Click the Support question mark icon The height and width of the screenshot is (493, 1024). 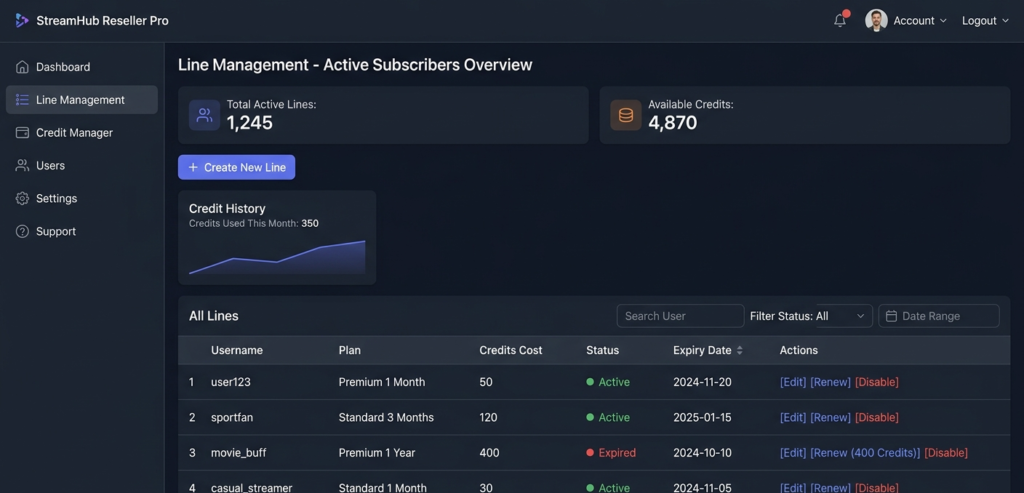coord(22,231)
